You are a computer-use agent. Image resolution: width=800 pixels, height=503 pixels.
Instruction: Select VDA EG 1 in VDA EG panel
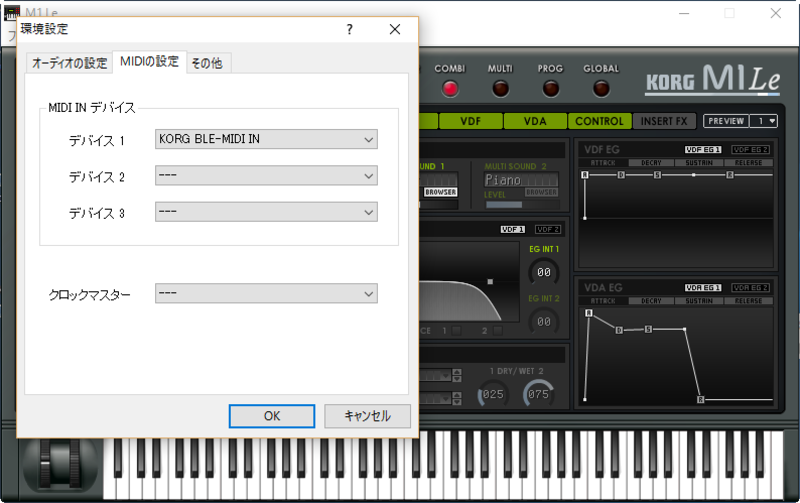[x=703, y=288]
